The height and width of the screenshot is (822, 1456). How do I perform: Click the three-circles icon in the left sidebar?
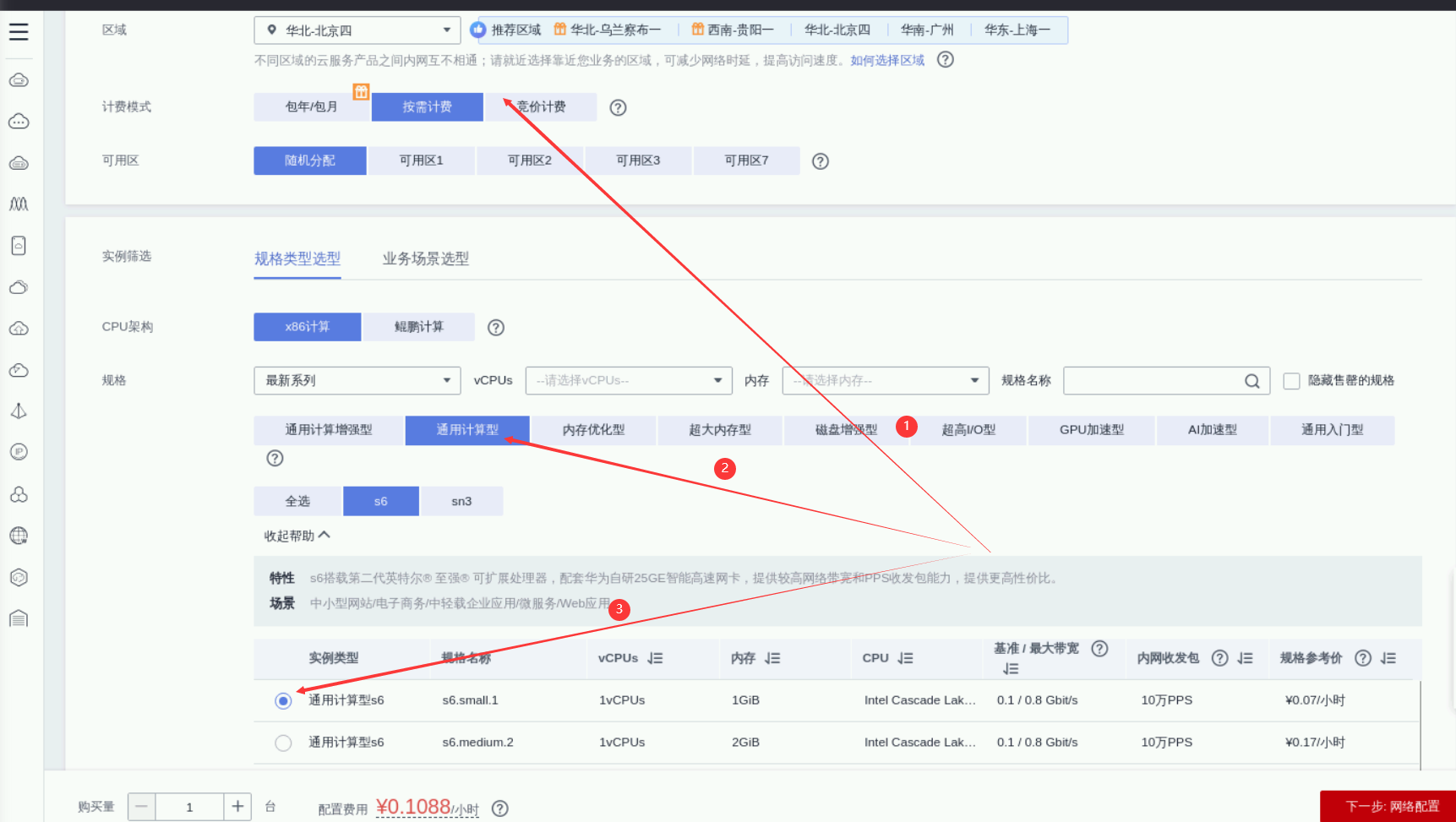click(x=19, y=494)
